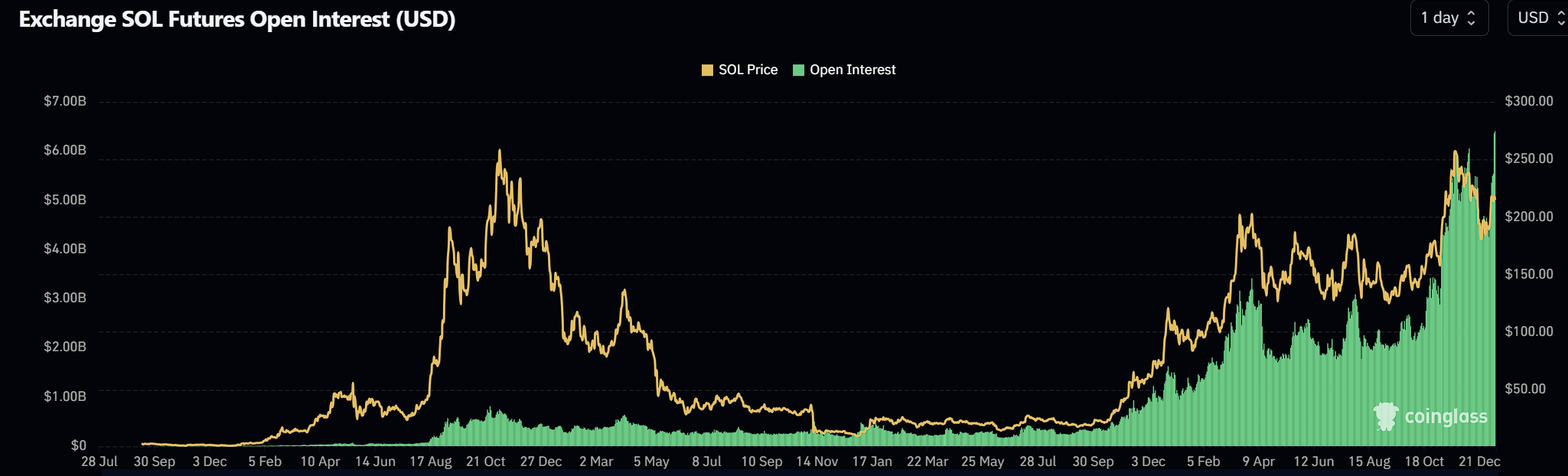1568x476 pixels.
Task: Select the "21 Dec" date on x-axis
Action: click(x=1479, y=461)
